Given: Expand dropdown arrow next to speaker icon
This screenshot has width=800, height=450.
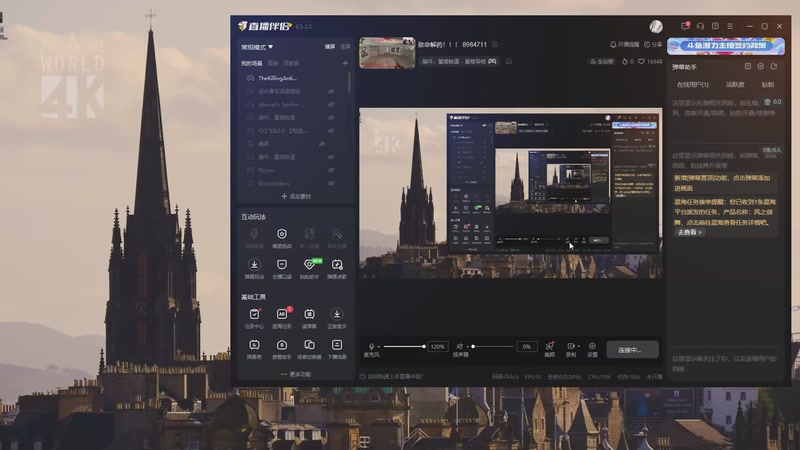Looking at the screenshot, I should [x=467, y=346].
